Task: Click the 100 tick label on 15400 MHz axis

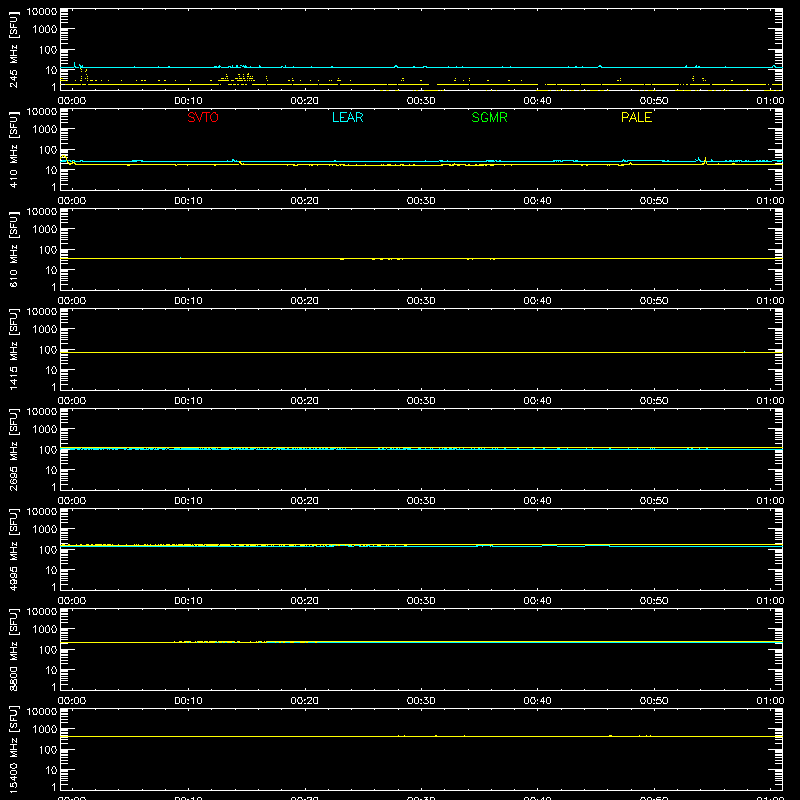Action: (x=47, y=750)
